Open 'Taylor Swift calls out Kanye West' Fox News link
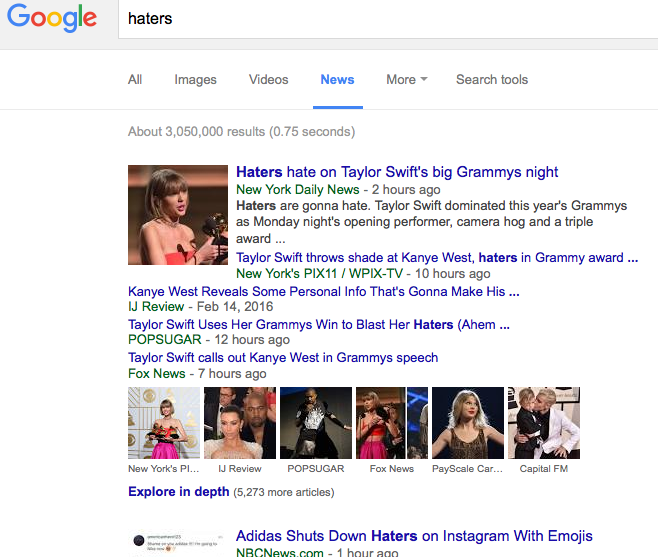The width and height of the screenshot is (658, 557). click(x=283, y=357)
